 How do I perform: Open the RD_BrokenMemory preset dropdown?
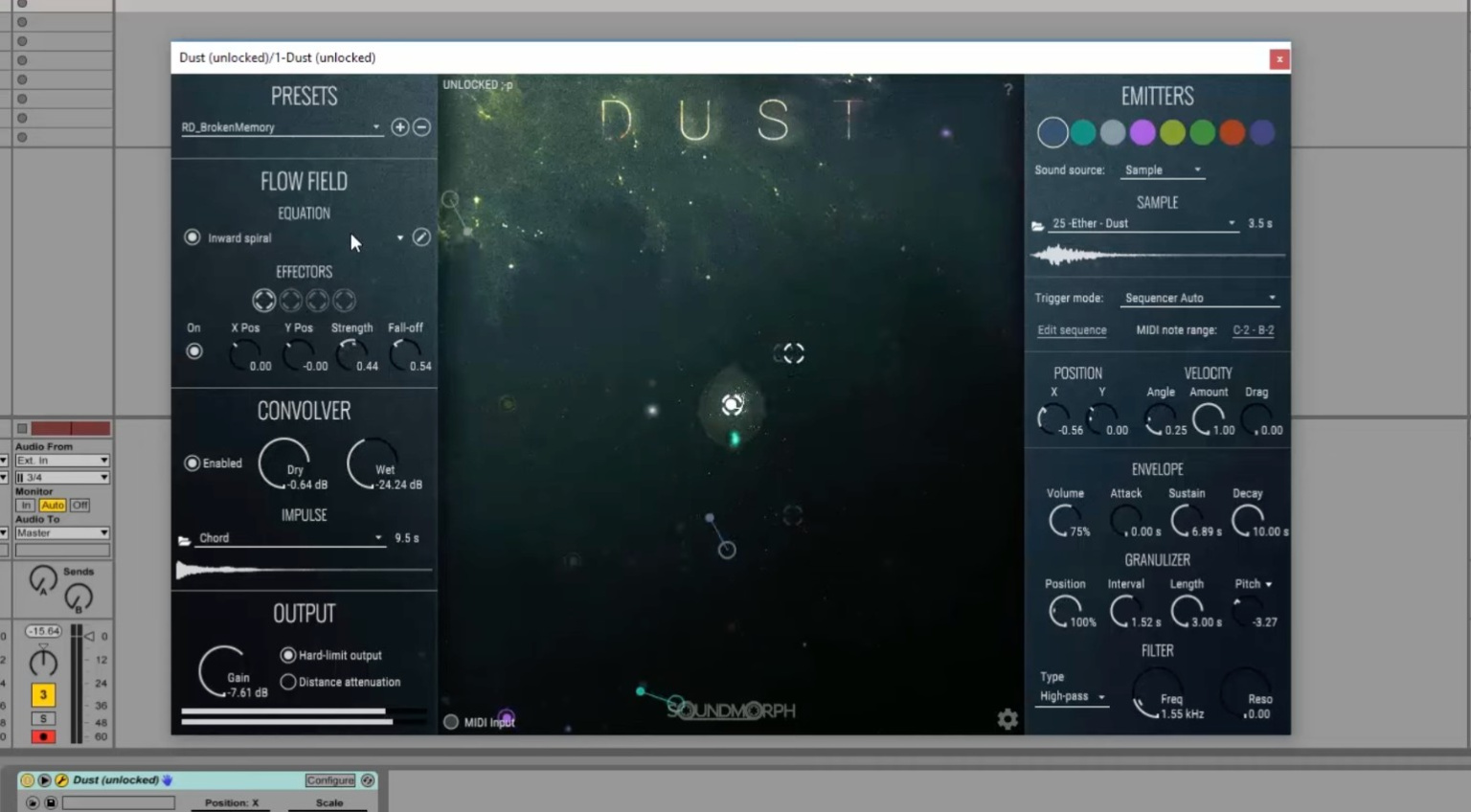[281, 127]
